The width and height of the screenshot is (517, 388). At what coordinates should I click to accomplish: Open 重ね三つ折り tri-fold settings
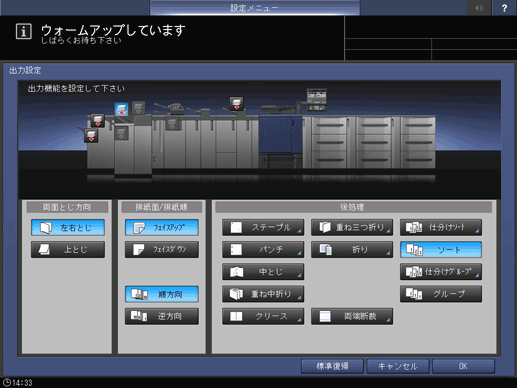coord(352,228)
